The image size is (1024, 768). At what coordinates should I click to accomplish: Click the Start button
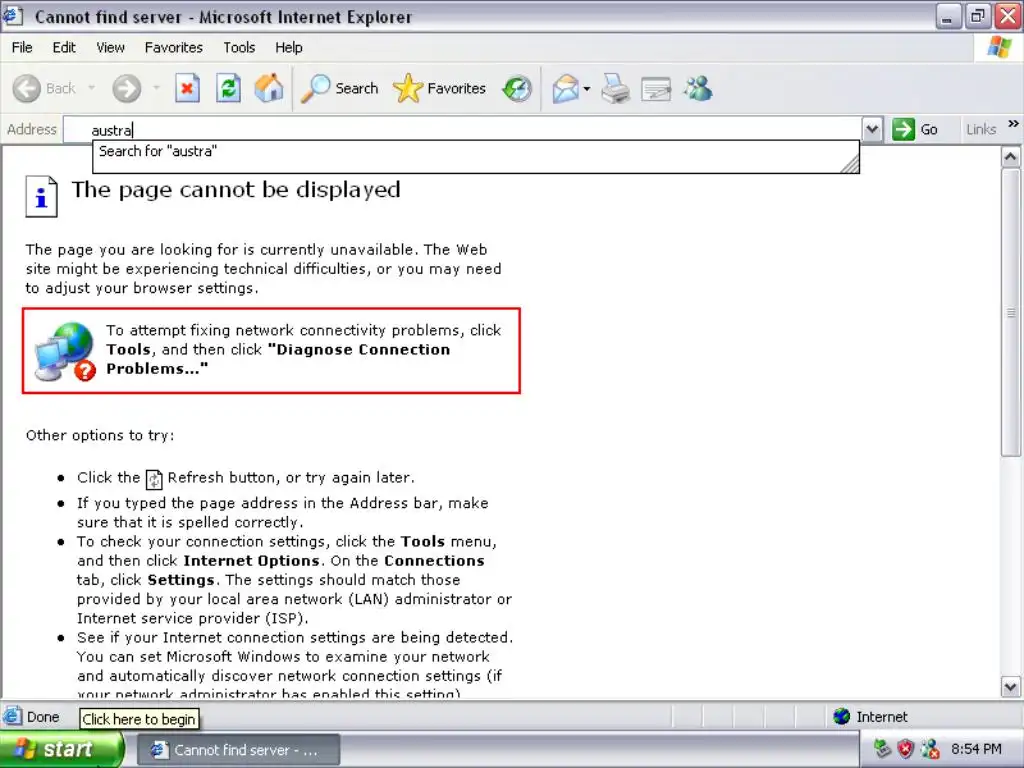(61, 749)
